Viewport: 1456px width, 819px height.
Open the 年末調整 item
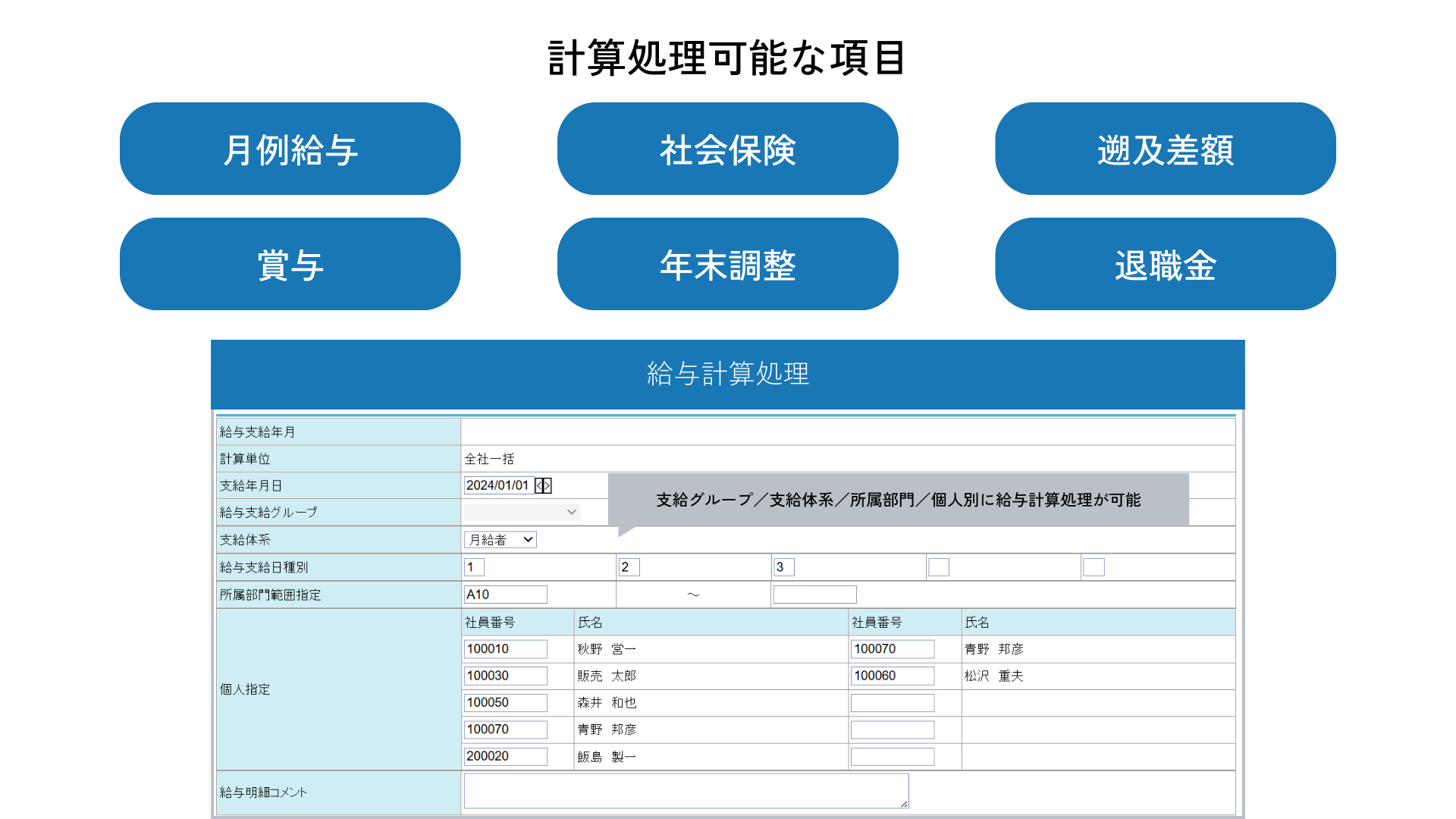point(727,264)
